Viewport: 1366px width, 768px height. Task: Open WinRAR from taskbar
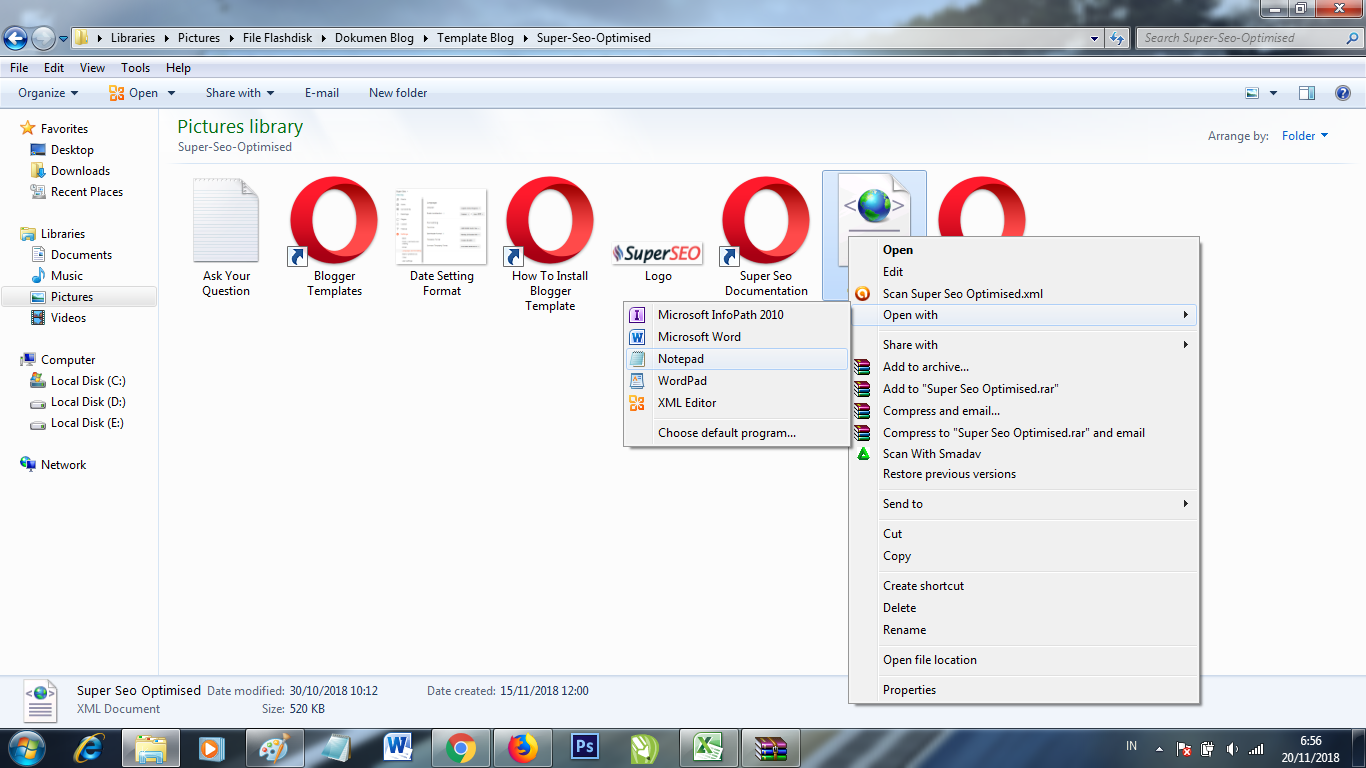(771, 748)
